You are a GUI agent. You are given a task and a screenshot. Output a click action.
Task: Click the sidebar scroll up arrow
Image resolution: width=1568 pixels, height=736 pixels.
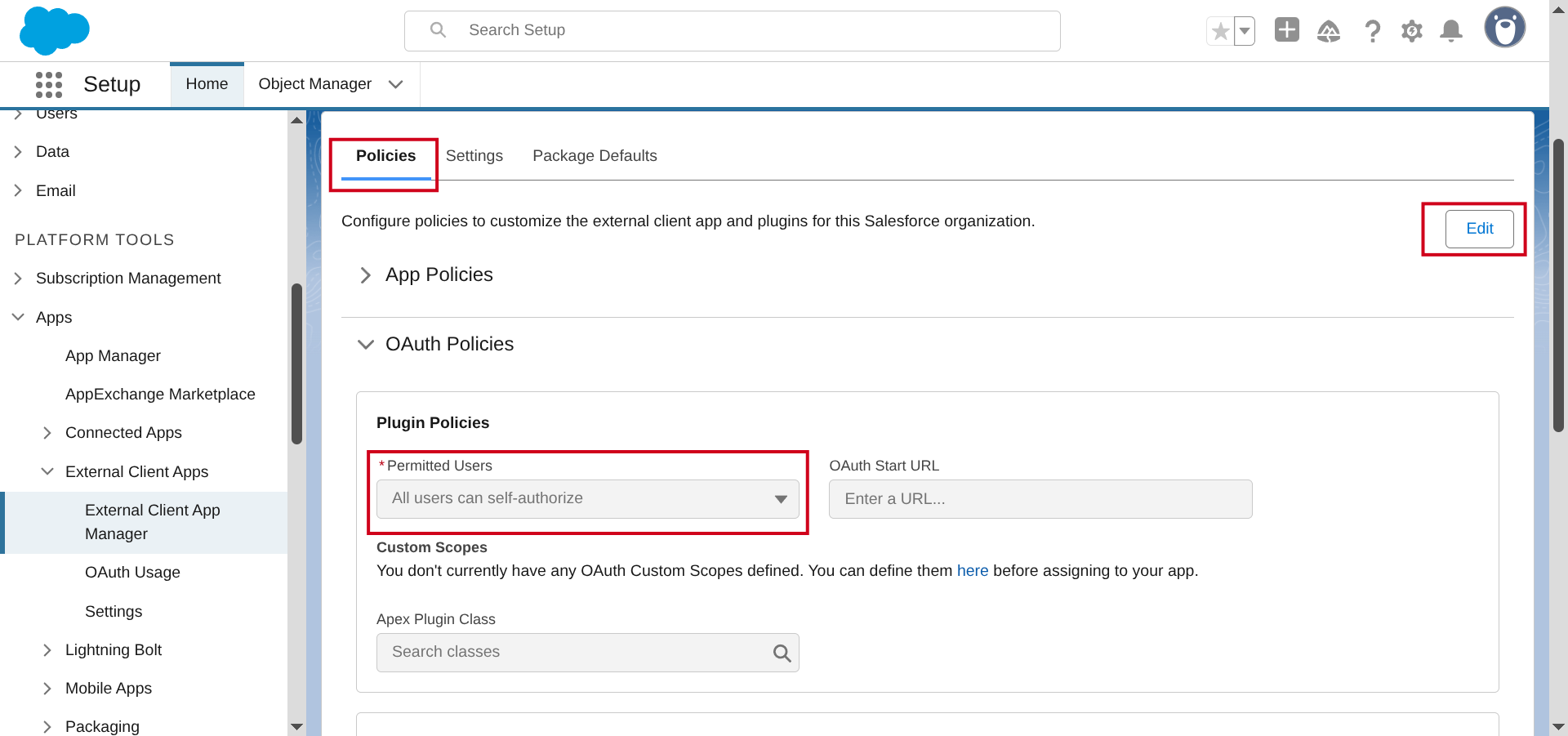[x=296, y=120]
